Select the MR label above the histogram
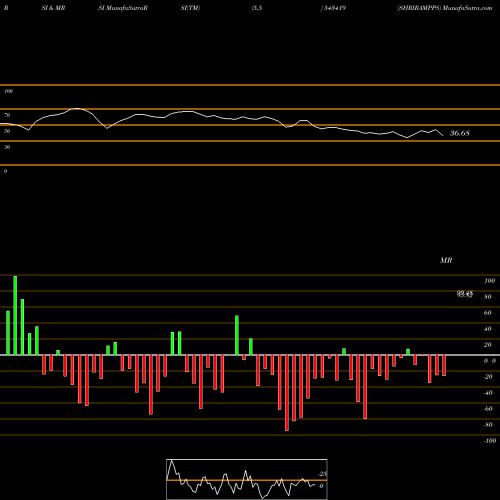 (x=446, y=260)
